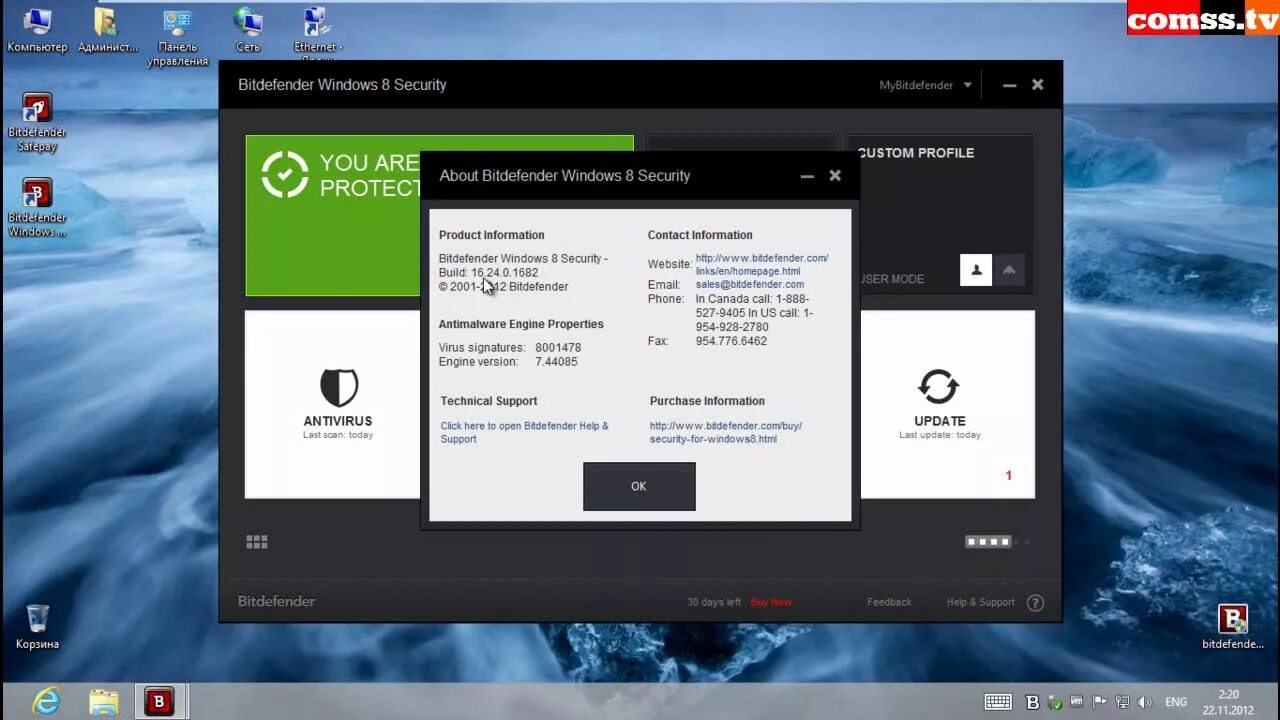Open the Администратор folder desktop icon
1280x720 pixels.
pyautogui.click(x=107, y=30)
